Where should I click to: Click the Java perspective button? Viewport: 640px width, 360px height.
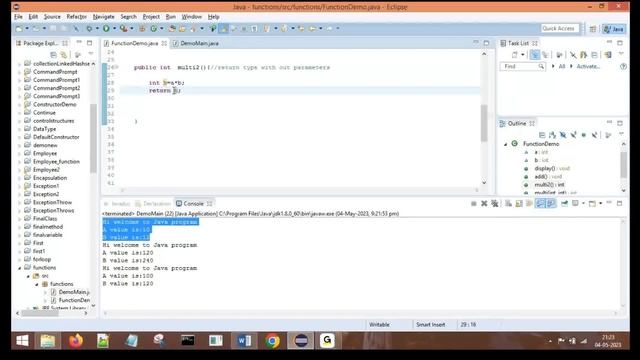pos(614,29)
